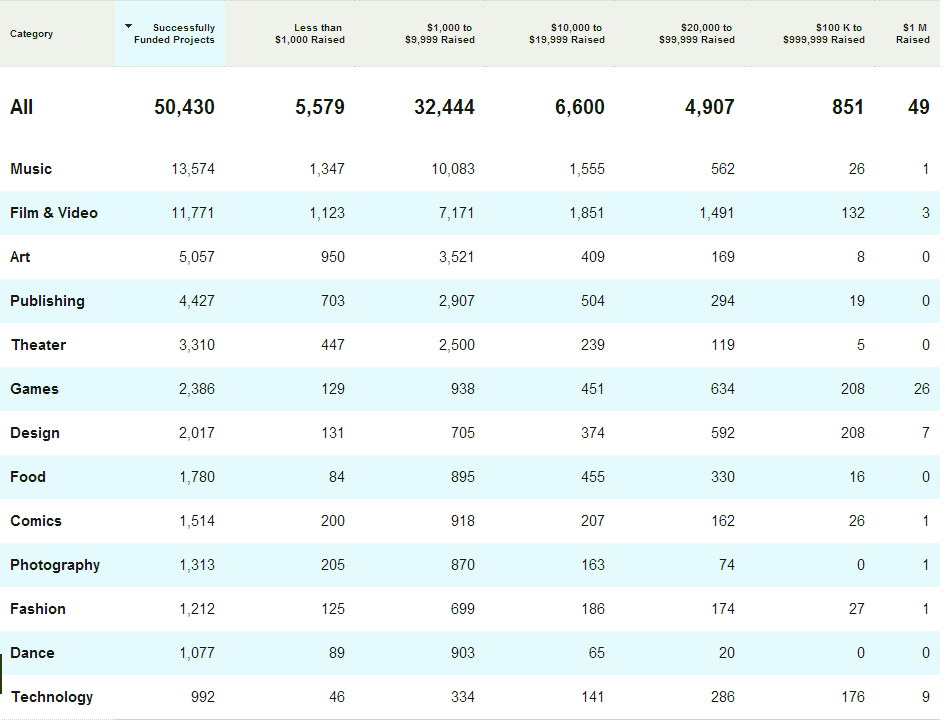Image resolution: width=945 pixels, height=720 pixels.
Task: Sort by Category column header
Action: 32,34
